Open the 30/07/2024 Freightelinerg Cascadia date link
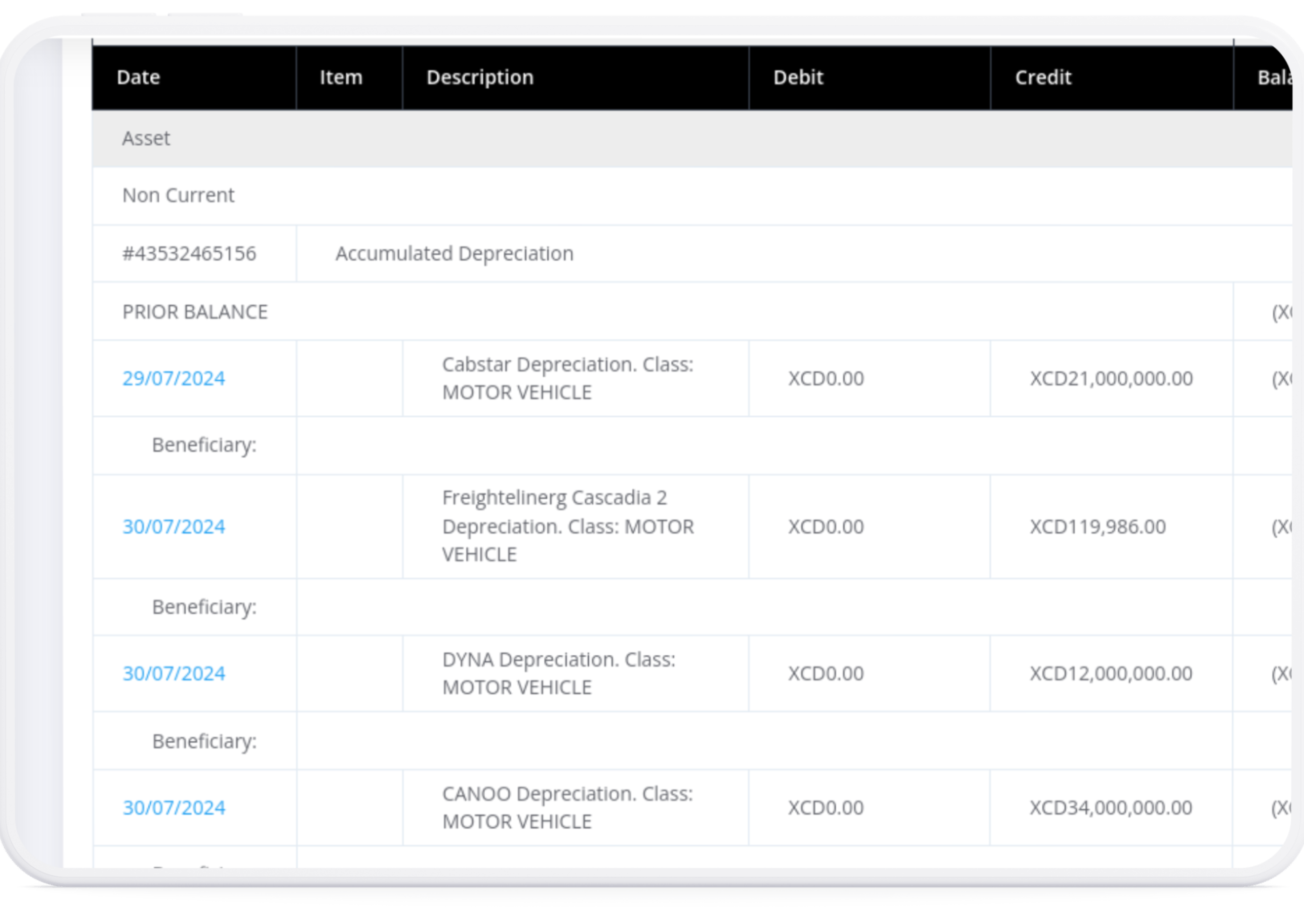Viewport: 1304px width, 924px height. (173, 527)
